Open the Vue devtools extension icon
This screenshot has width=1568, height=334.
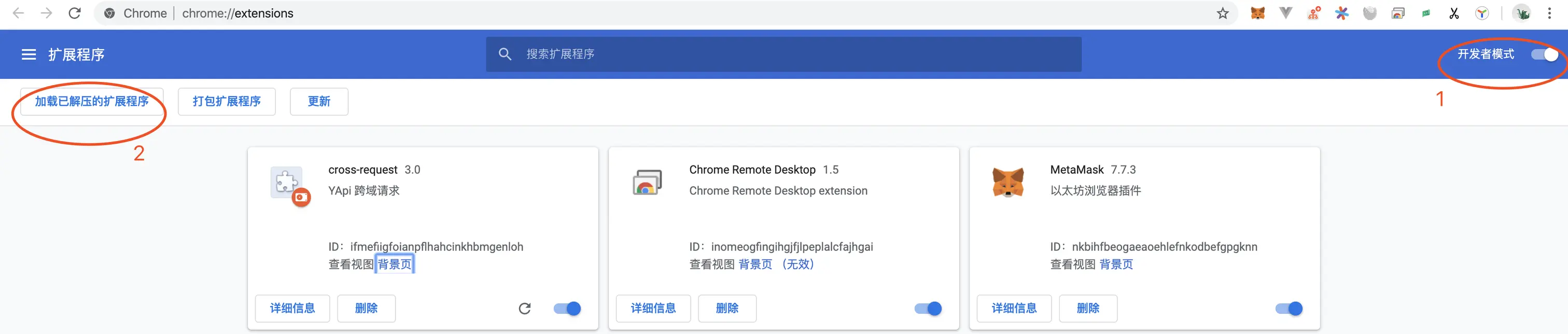tap(1285, 13)
